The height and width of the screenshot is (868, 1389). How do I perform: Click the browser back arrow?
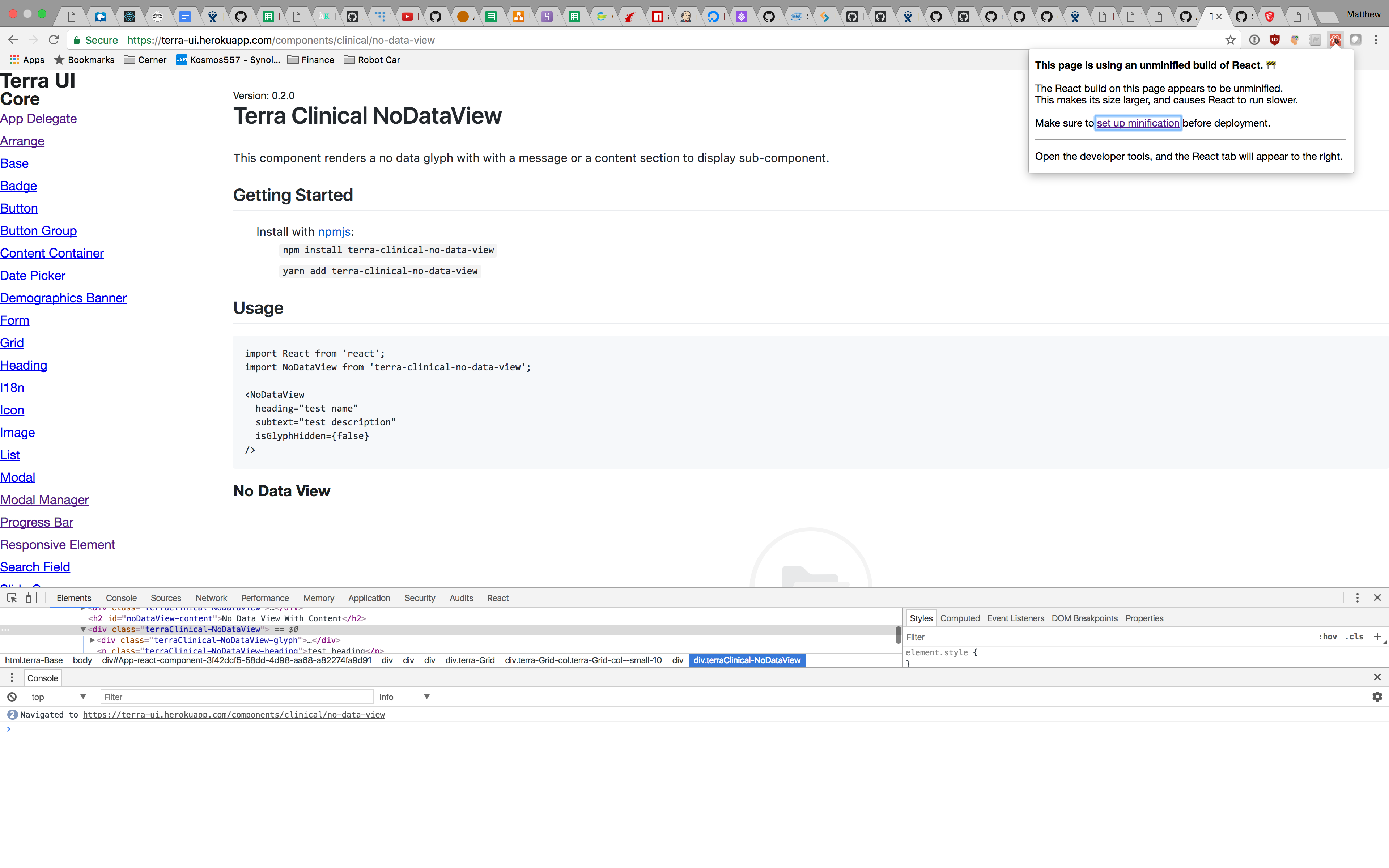[13, 40]
